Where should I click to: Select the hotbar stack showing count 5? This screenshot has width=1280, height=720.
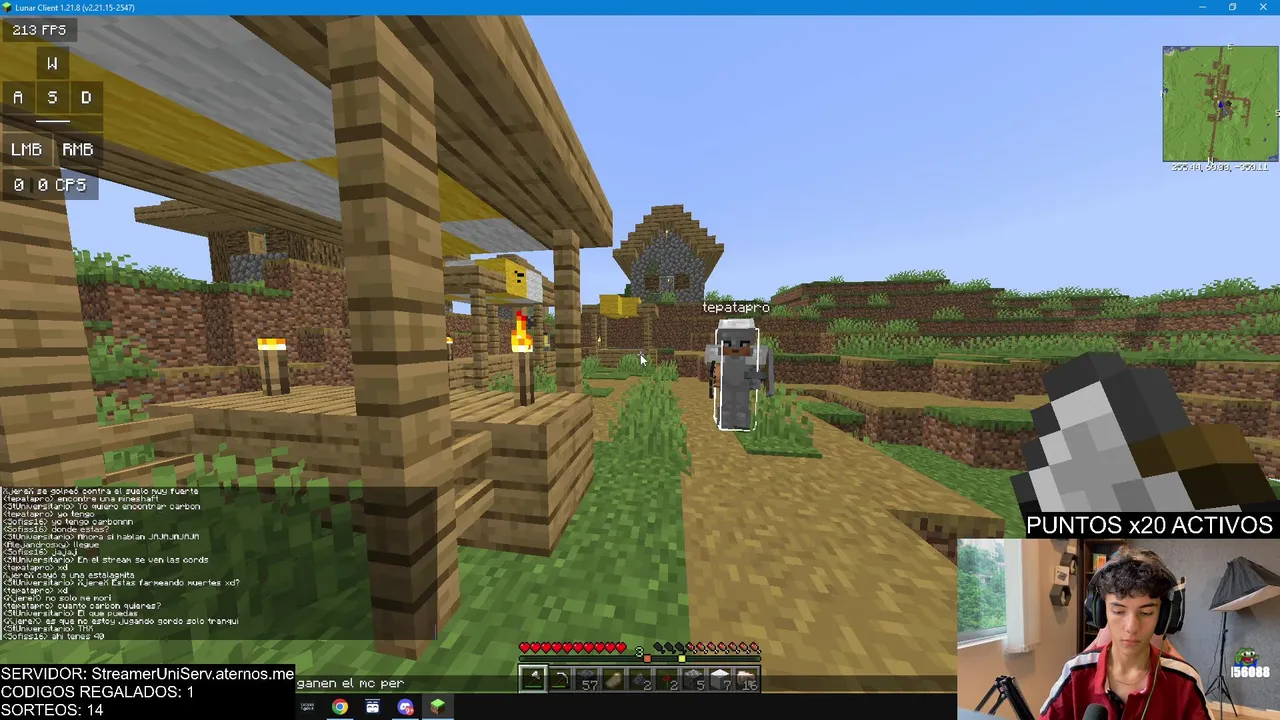pos(692,679)
